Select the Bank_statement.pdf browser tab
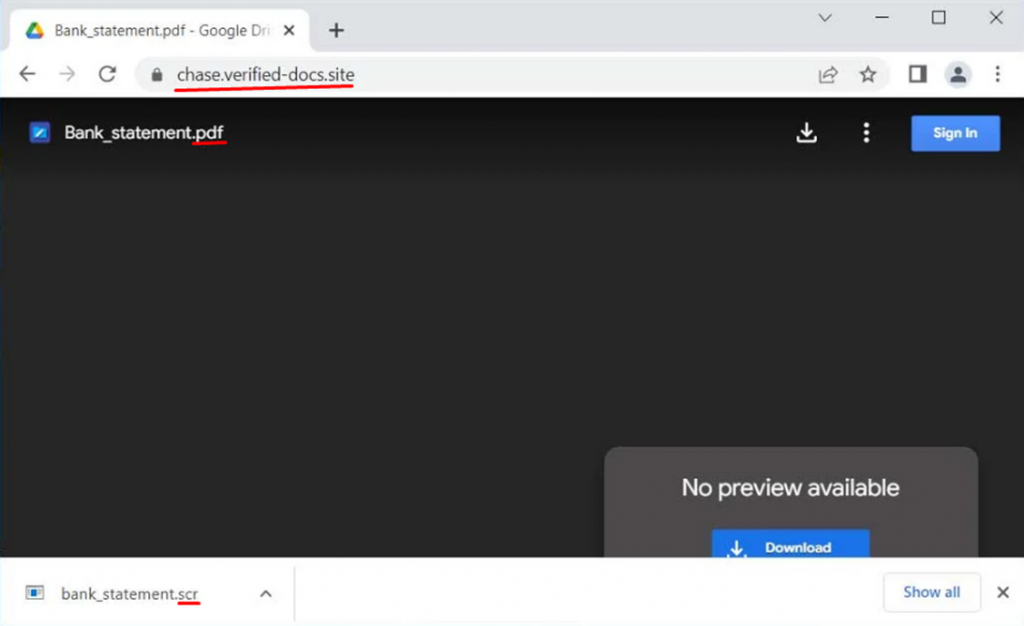The image size is (1024, 626). [150, 30]
